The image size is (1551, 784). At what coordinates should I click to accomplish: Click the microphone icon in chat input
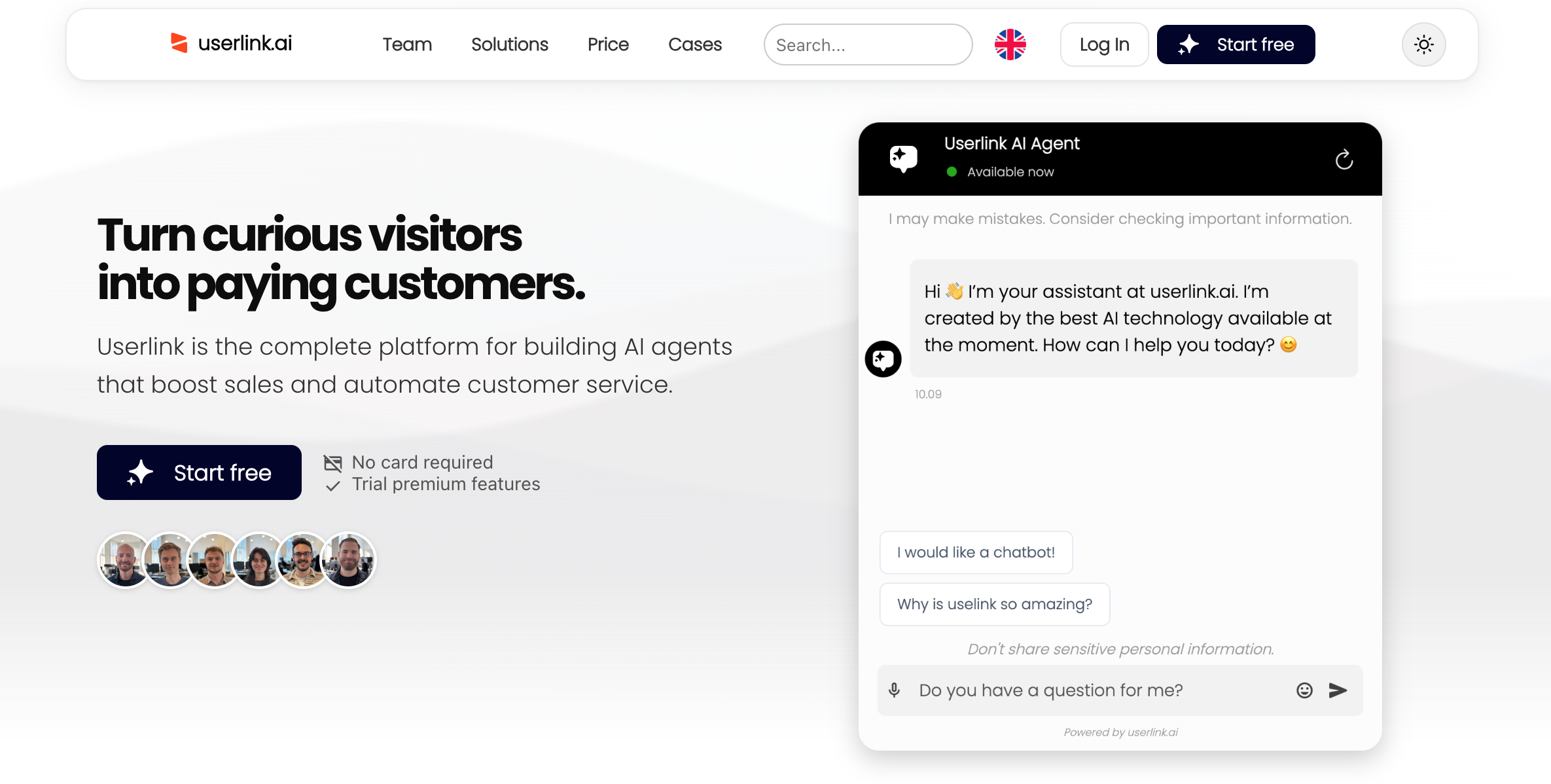[894, 690]
